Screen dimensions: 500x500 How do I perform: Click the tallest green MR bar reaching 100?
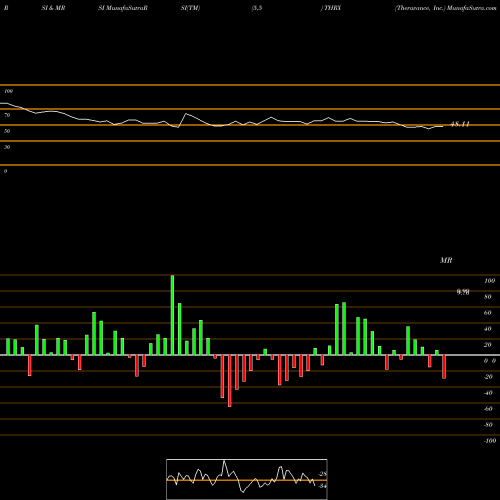pos(172,315)
